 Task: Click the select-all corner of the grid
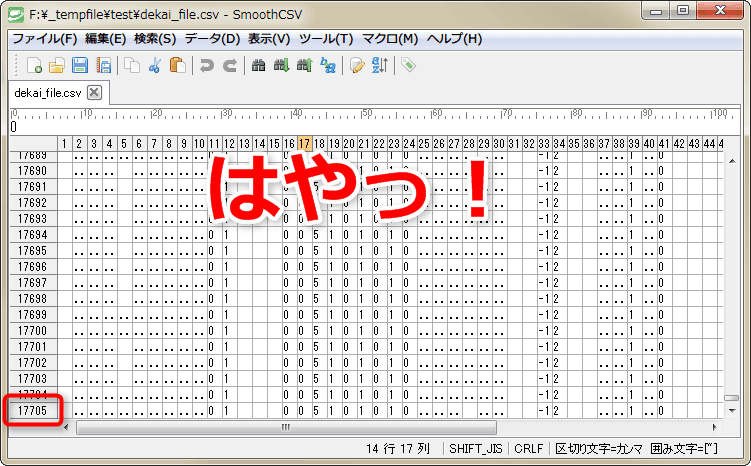[x=34, y=144]
